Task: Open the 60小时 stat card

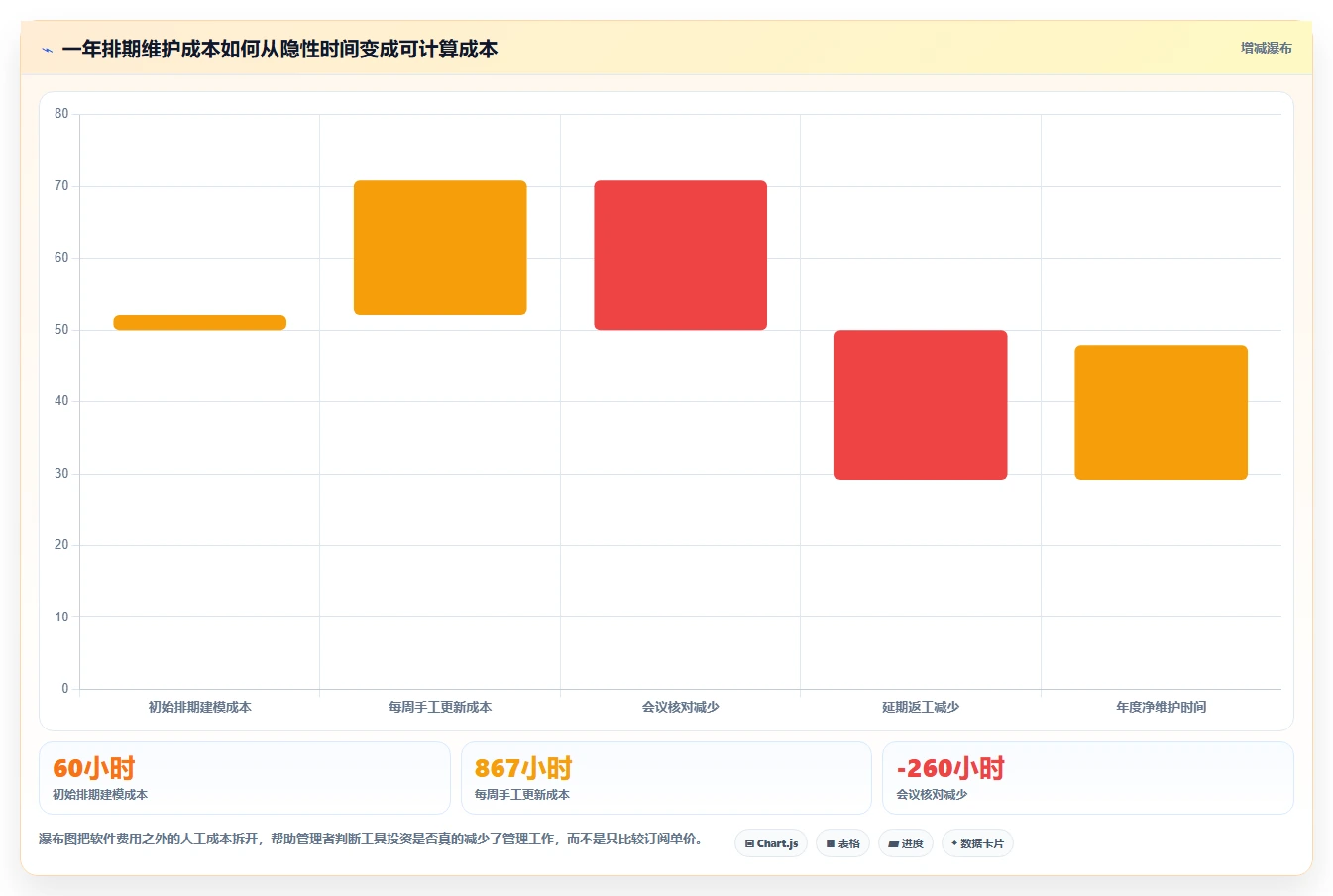Action: [245, 778]
